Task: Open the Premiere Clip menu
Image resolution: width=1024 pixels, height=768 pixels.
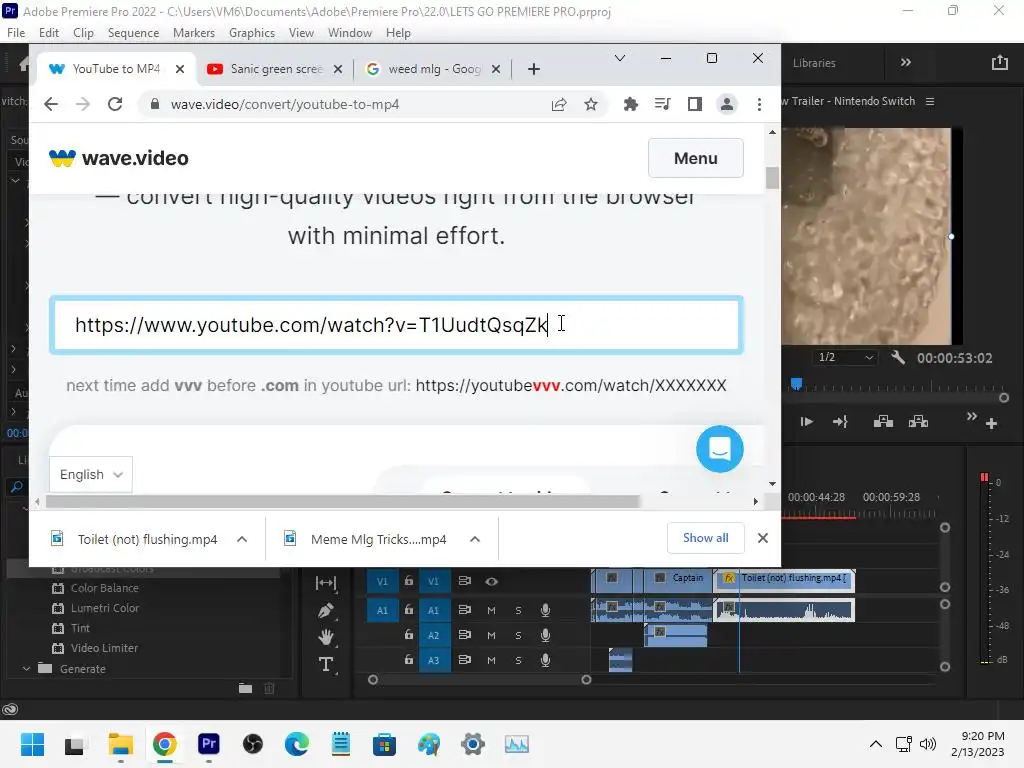Action: [x=83, y=33]
